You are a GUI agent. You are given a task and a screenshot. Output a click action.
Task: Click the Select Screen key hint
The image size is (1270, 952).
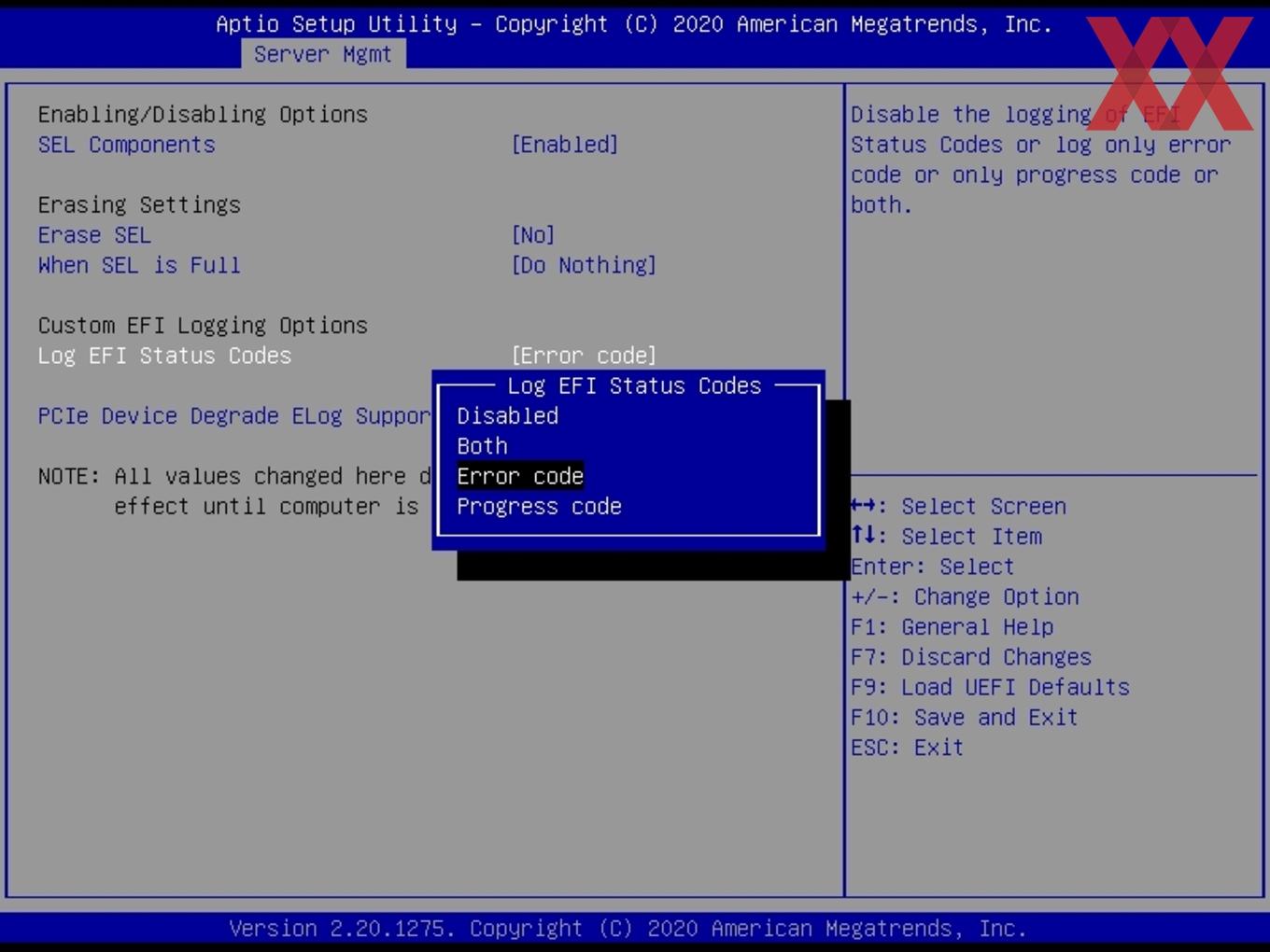(959, 506)
